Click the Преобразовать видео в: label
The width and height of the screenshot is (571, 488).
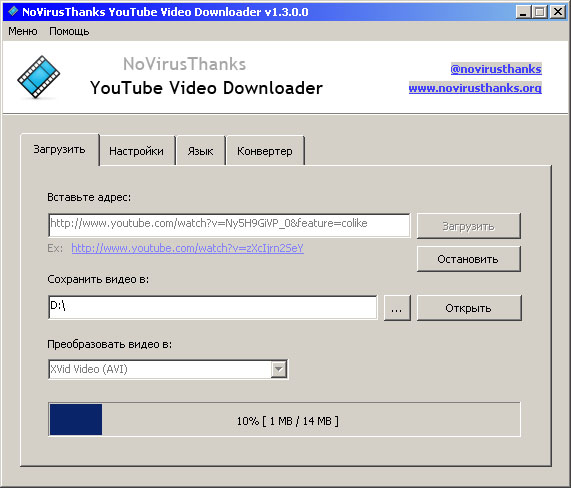click(110, 344)
